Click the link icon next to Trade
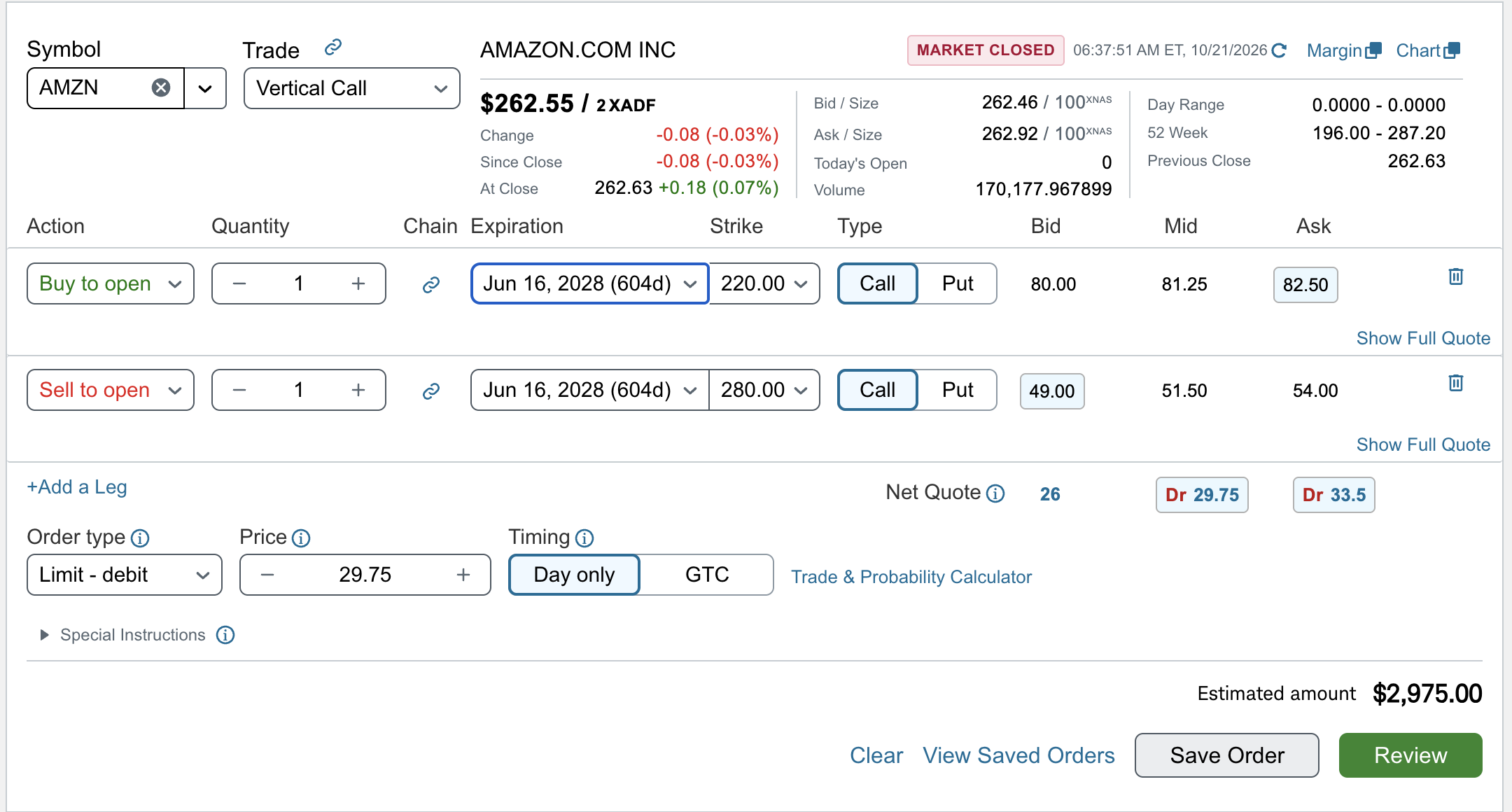The height and width of the screenshot is (812, 1512). pos(333,47)
